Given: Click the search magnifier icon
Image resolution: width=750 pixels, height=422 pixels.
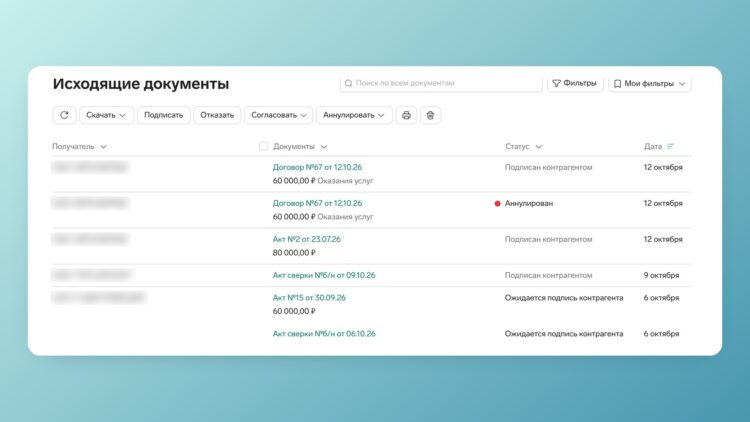Looking at the screenshot, I should click(x=349, y=83).
